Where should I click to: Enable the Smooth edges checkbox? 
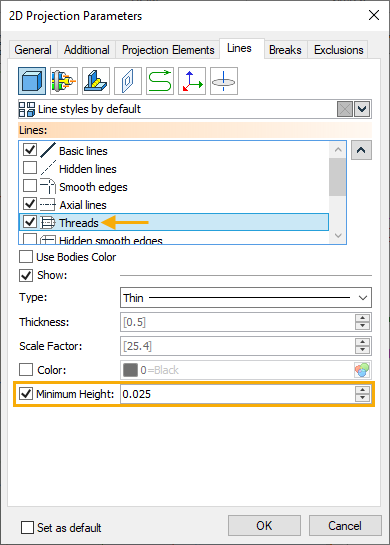point(30,186)
